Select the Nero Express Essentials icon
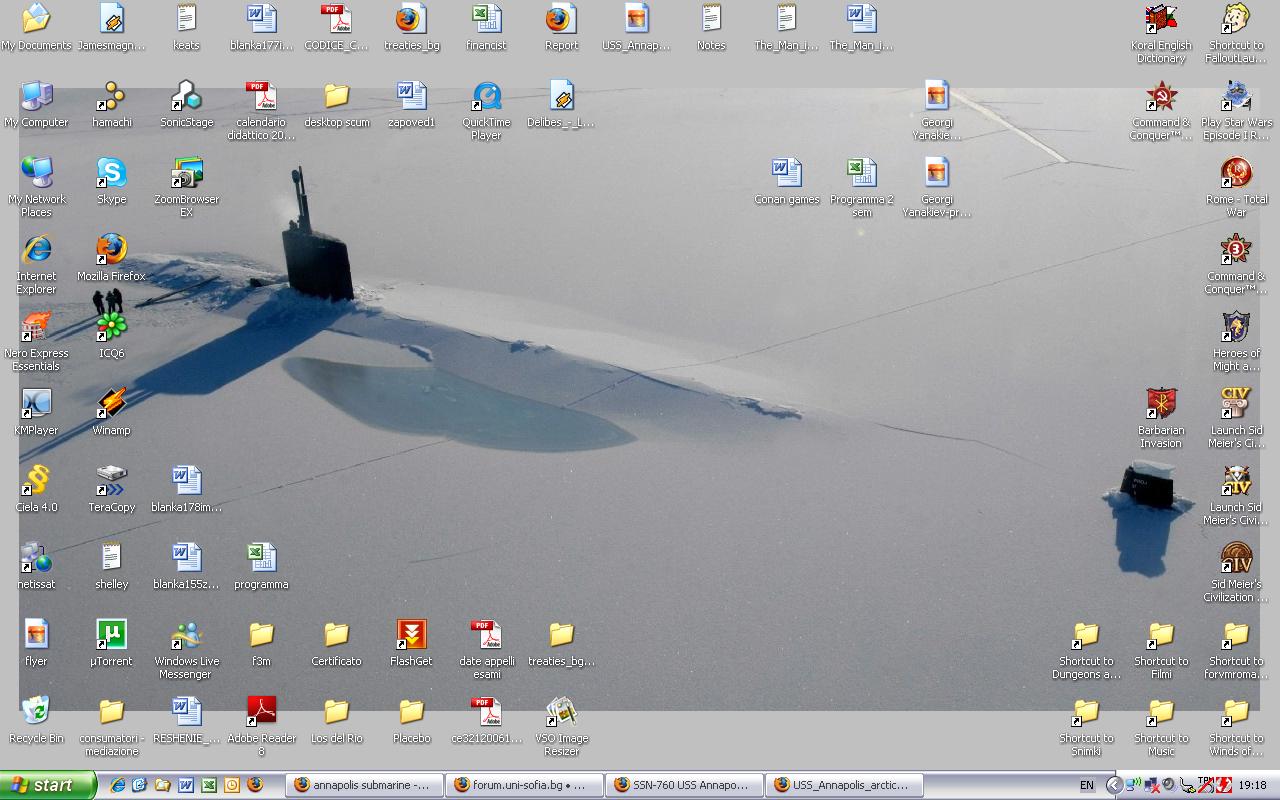Image resolution: width=1280 pixels, height=800 pixels. (x=36, y=328)
